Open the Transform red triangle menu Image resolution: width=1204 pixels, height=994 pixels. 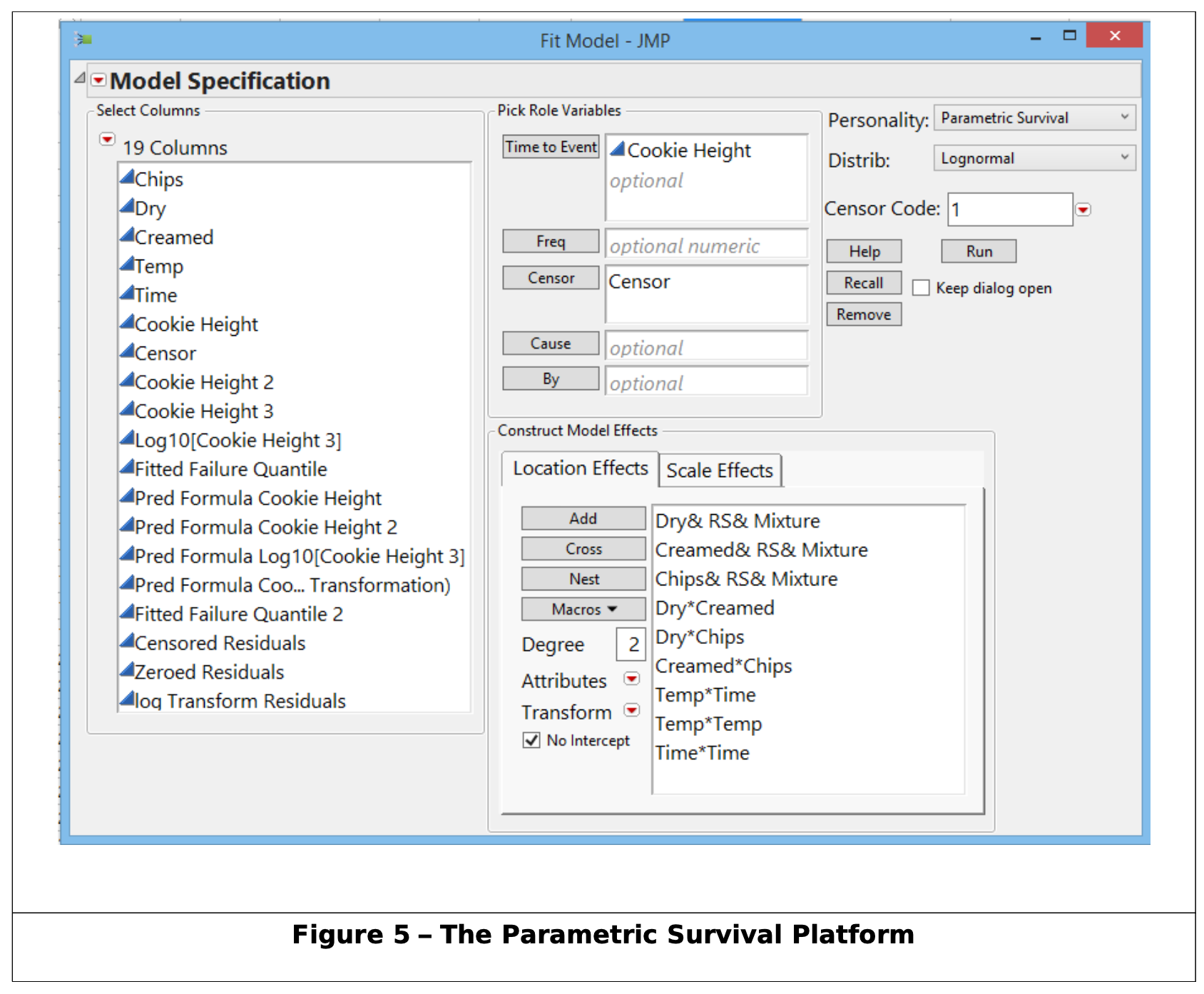631,710
